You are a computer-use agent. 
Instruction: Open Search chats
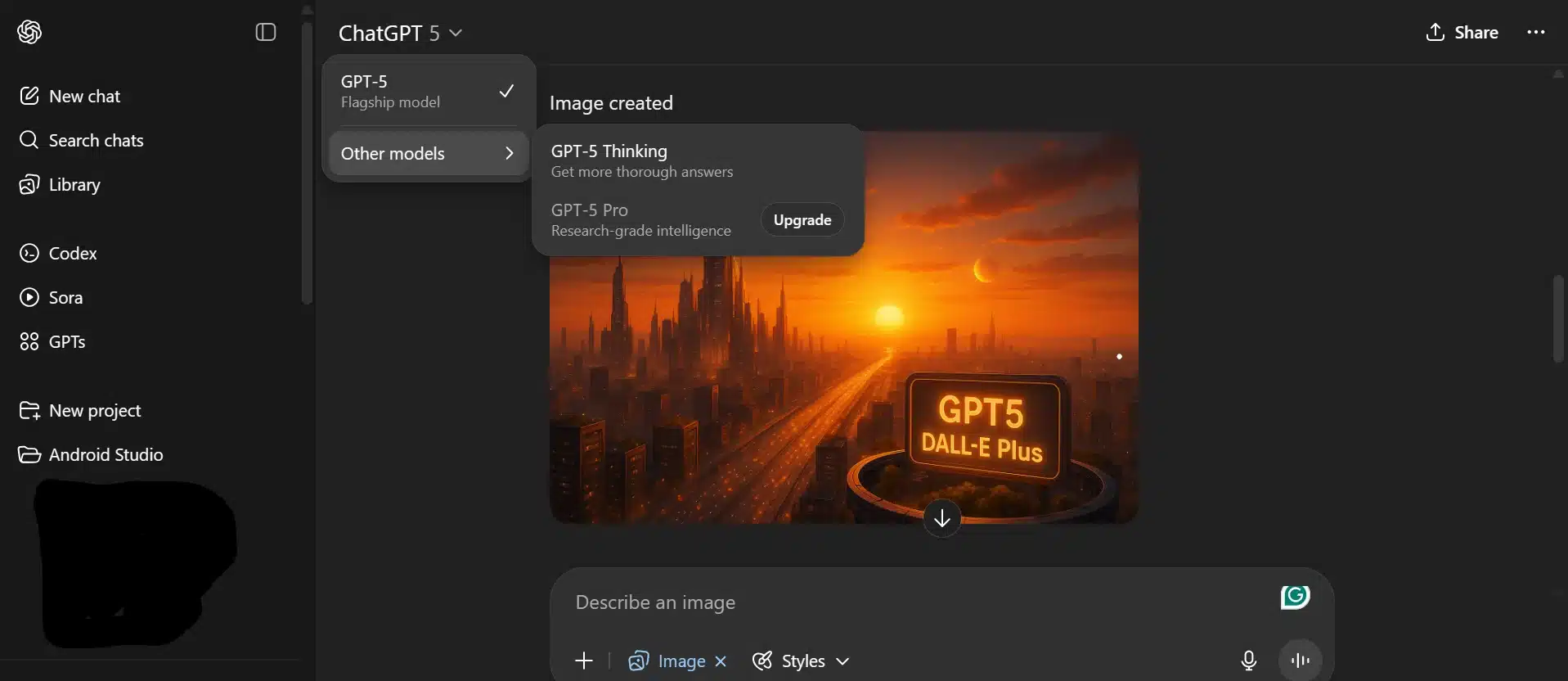[x=81, y=140]
